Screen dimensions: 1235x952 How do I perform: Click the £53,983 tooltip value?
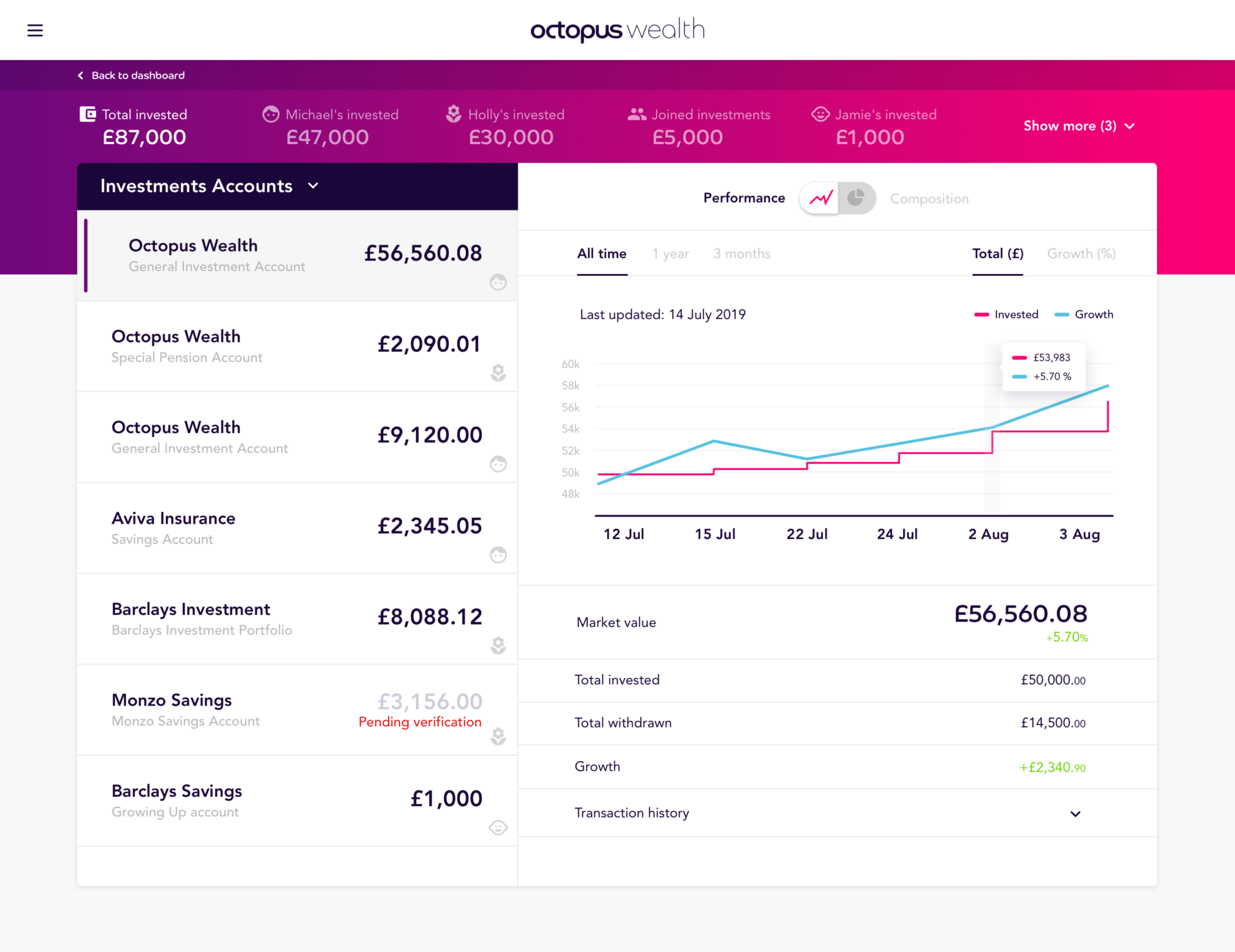tap(1052, 358)
